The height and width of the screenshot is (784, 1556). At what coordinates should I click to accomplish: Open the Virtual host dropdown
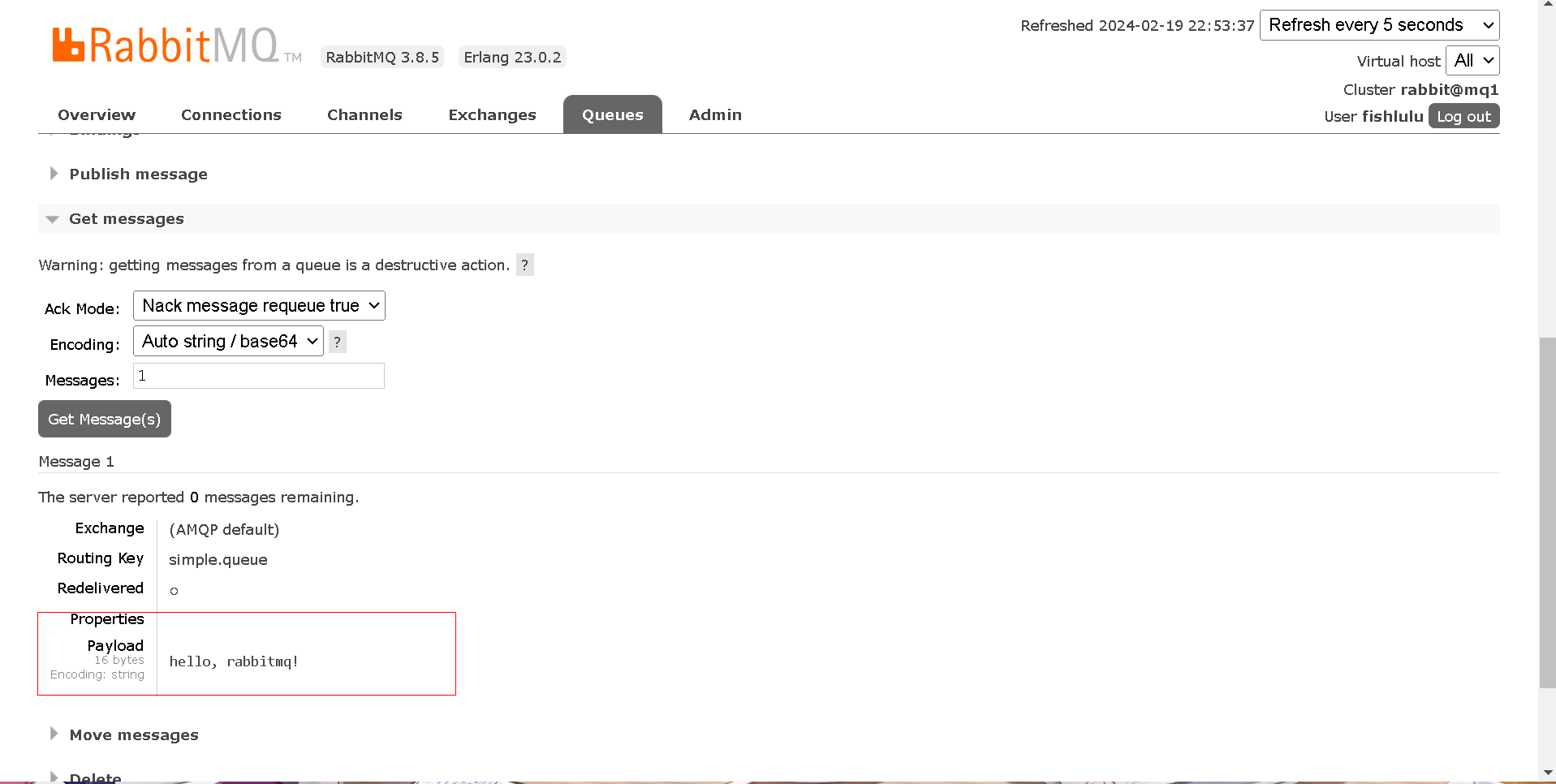(1472, 61)
